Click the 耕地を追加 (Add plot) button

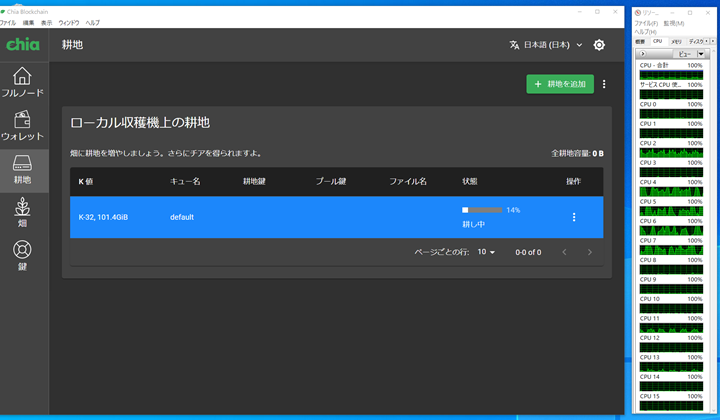coord(560,84)
